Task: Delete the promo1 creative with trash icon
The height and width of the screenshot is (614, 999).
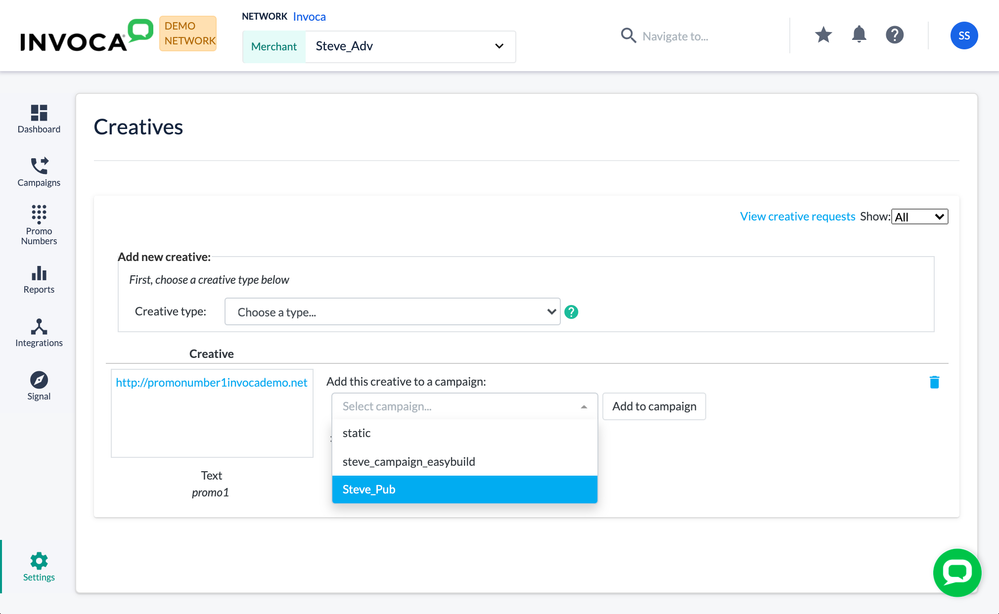Action: [934, 382]
